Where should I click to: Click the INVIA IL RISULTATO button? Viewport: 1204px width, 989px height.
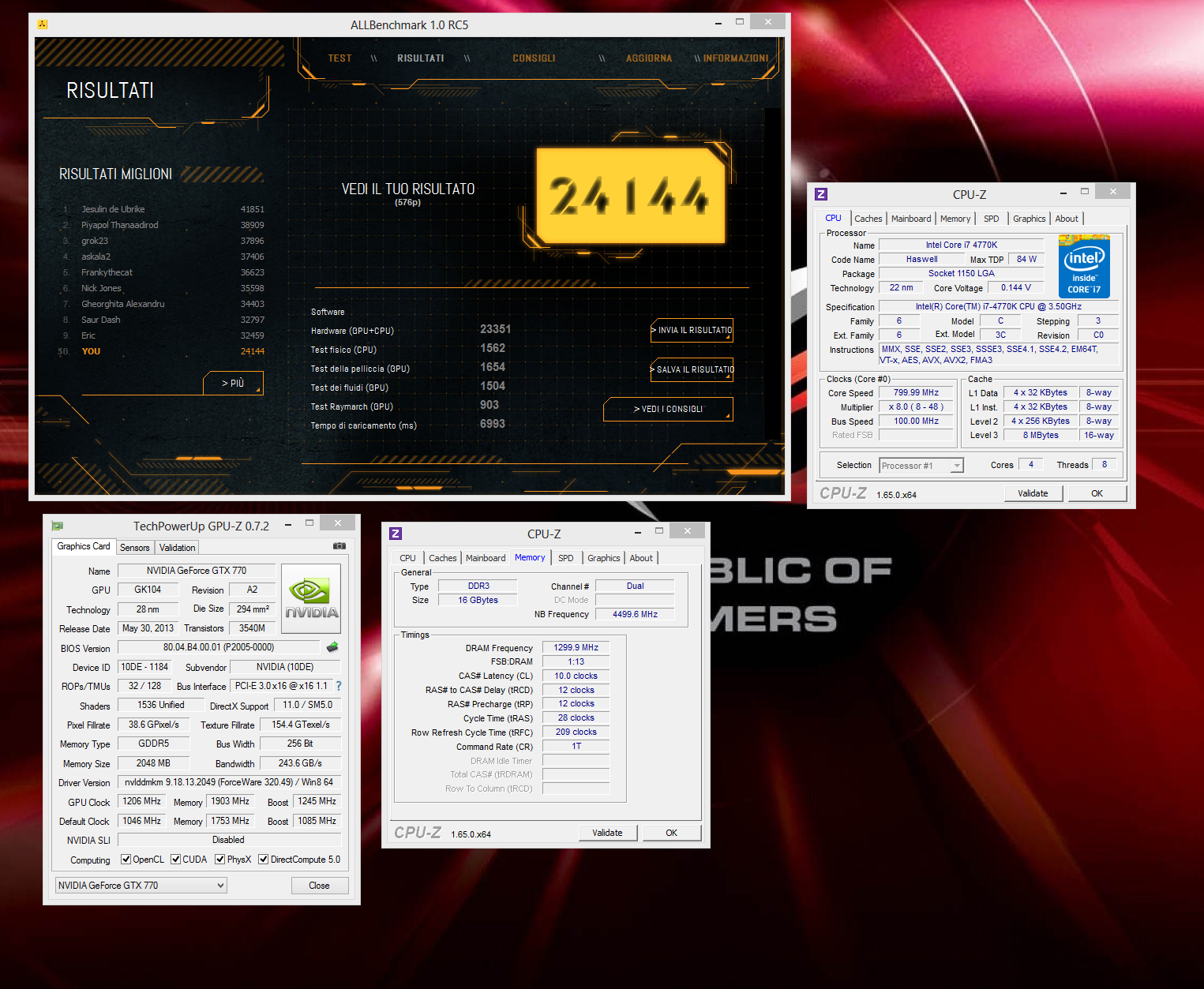[692, 330]
